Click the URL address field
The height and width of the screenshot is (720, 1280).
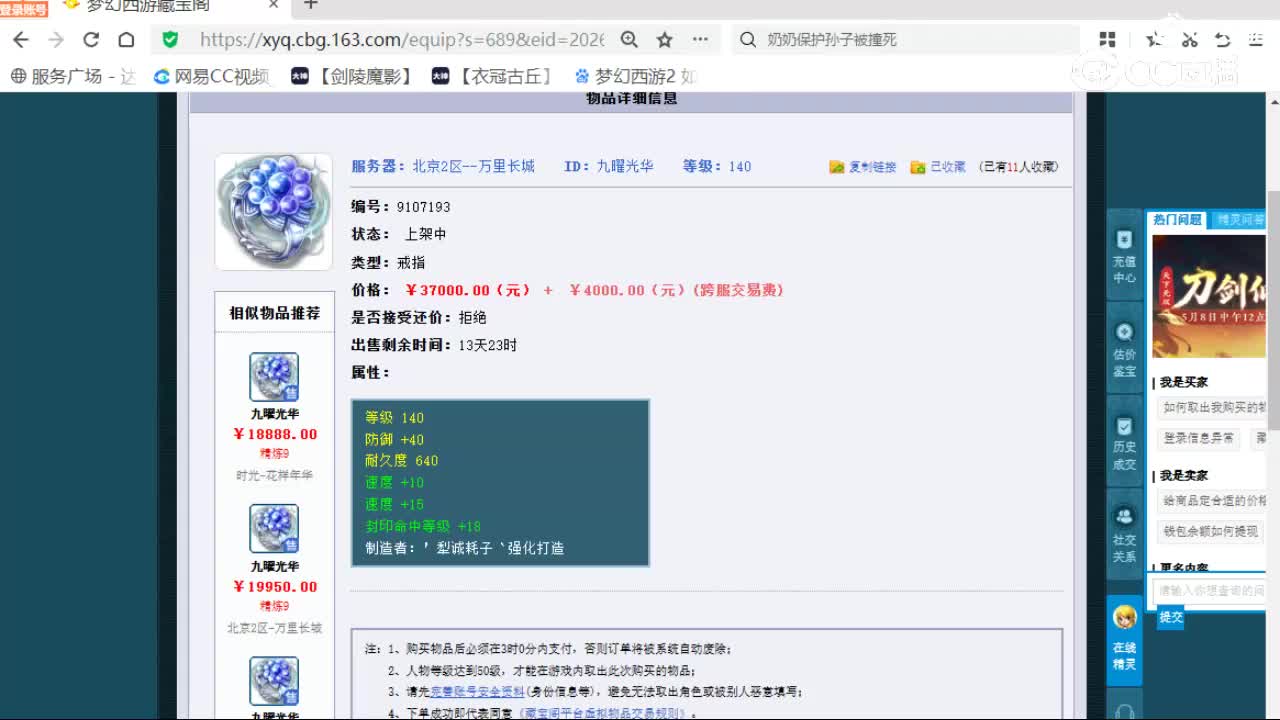pos(401,40)
